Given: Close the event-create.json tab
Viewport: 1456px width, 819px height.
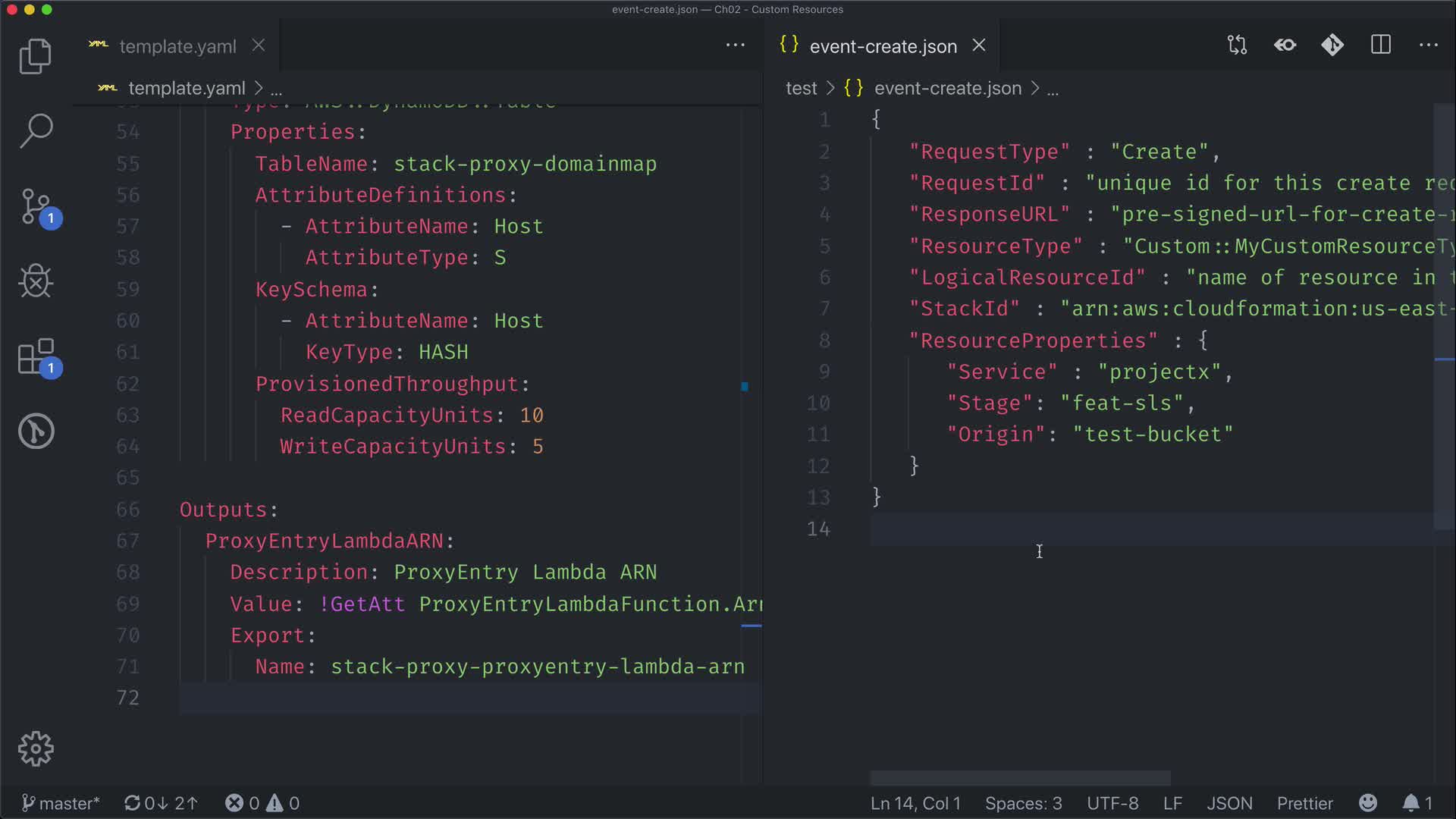Looking at the screenshot, I should pos(979,45).
